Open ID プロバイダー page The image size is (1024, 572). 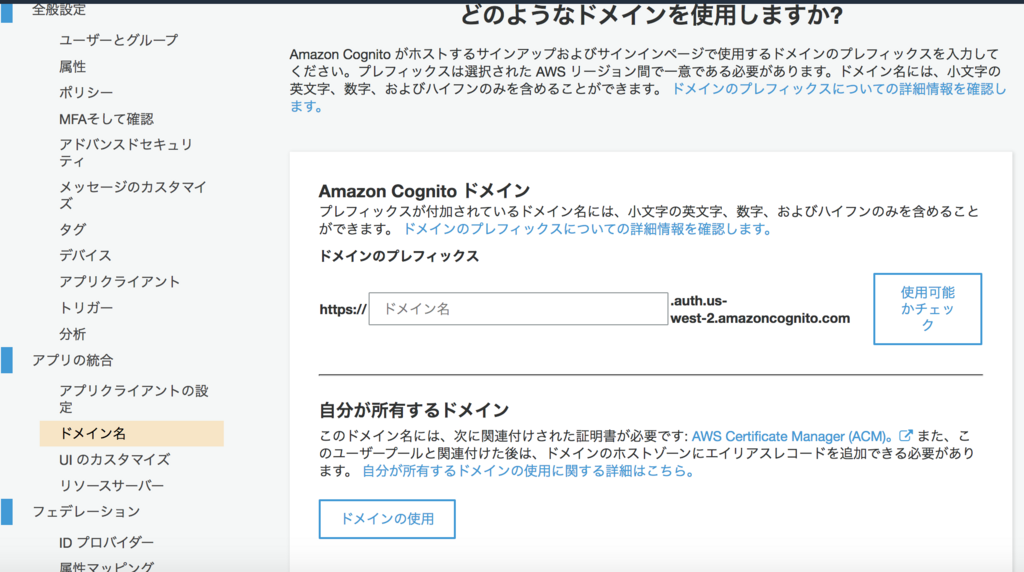click(x=106, y=543)
